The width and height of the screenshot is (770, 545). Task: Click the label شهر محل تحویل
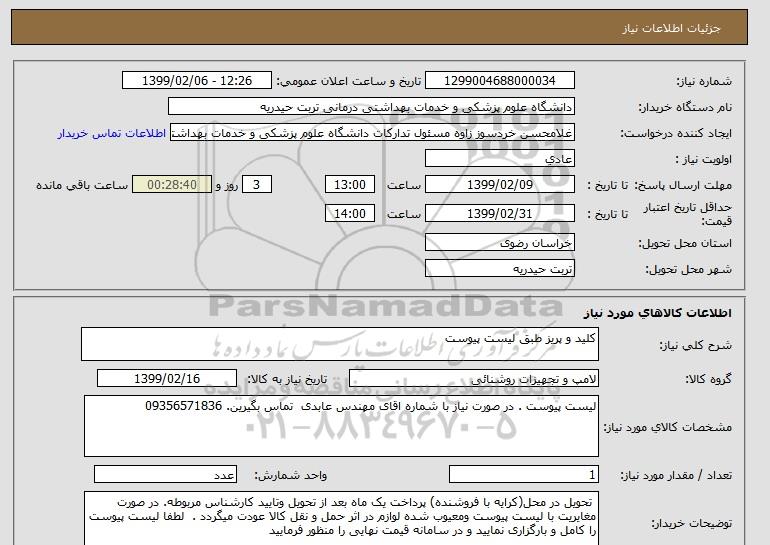(x=688, y=270)
